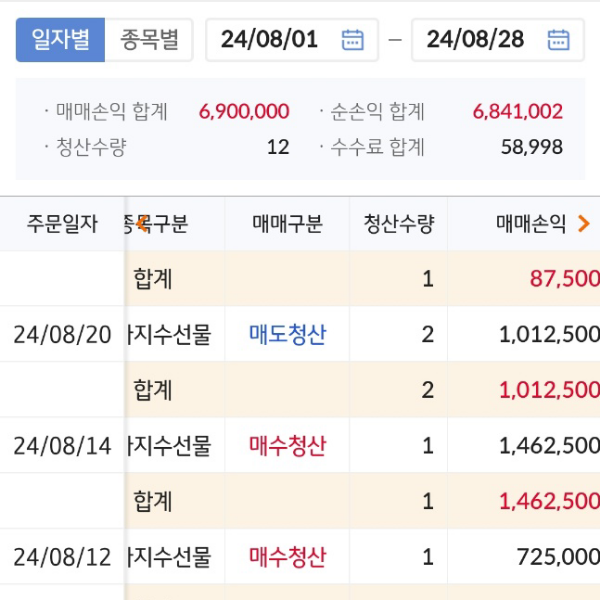600x600 pixels.
Task: Switch to 일자별 tab
Action: click(x=60, y=40)
